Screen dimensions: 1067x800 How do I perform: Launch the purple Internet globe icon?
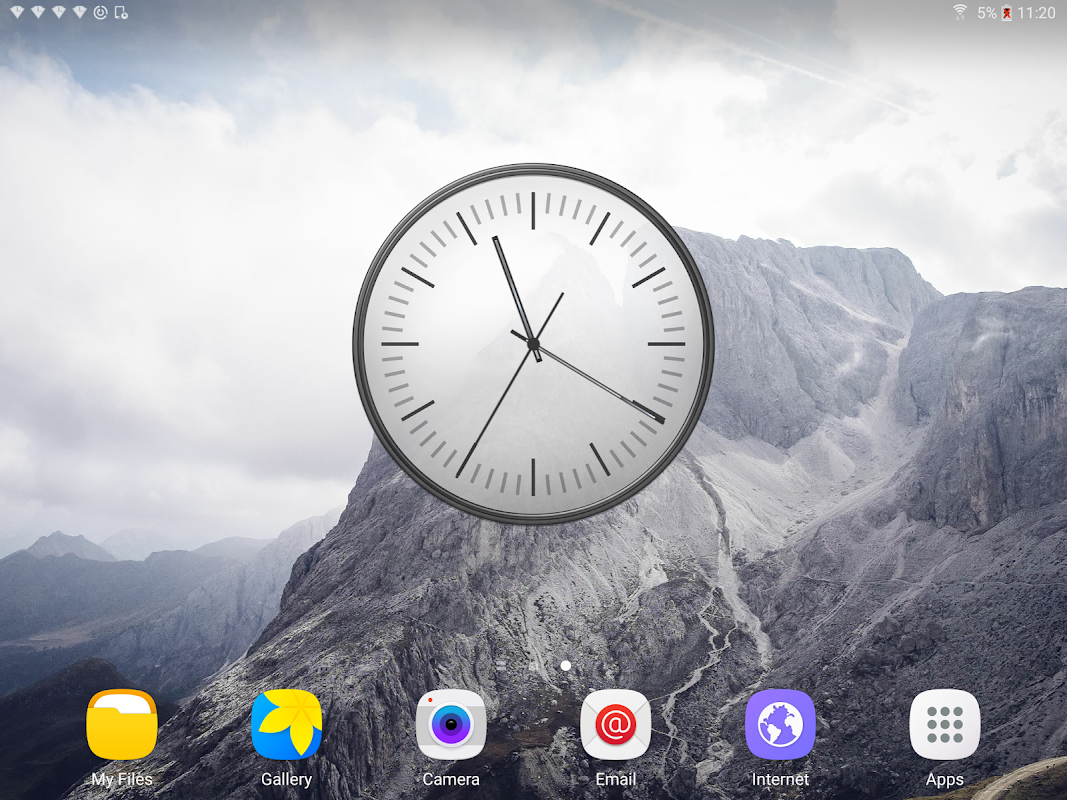(781, 724)
